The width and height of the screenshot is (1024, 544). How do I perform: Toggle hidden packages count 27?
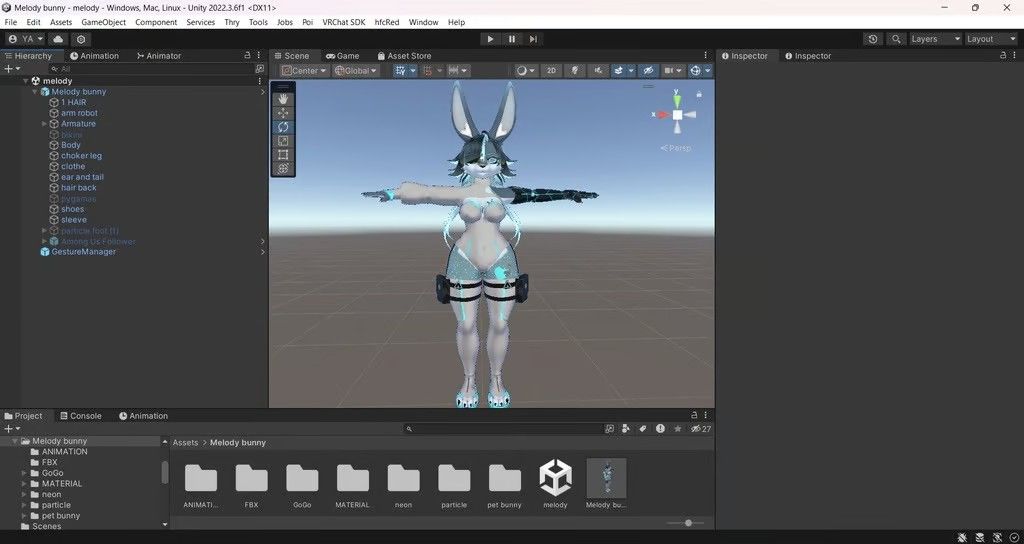pos(701,429)
